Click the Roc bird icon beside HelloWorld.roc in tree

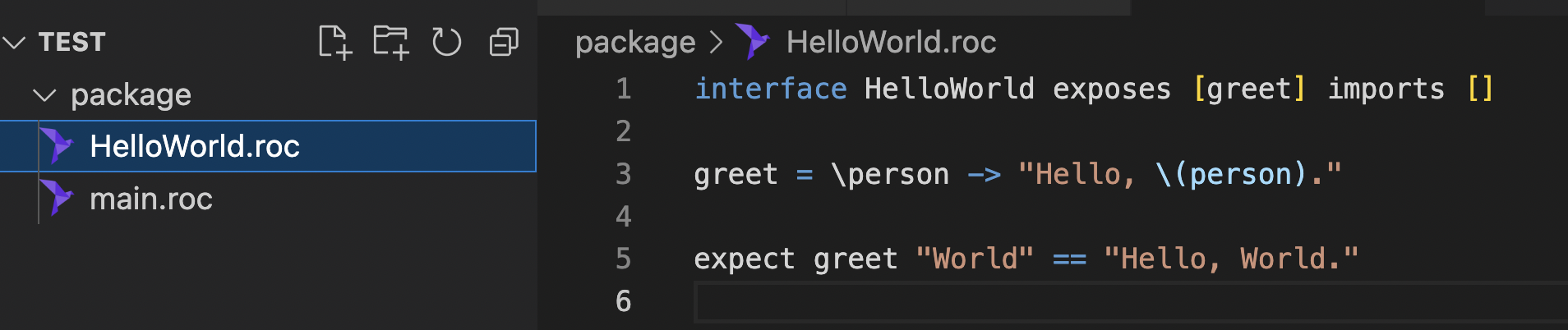[x=57, y=146]
